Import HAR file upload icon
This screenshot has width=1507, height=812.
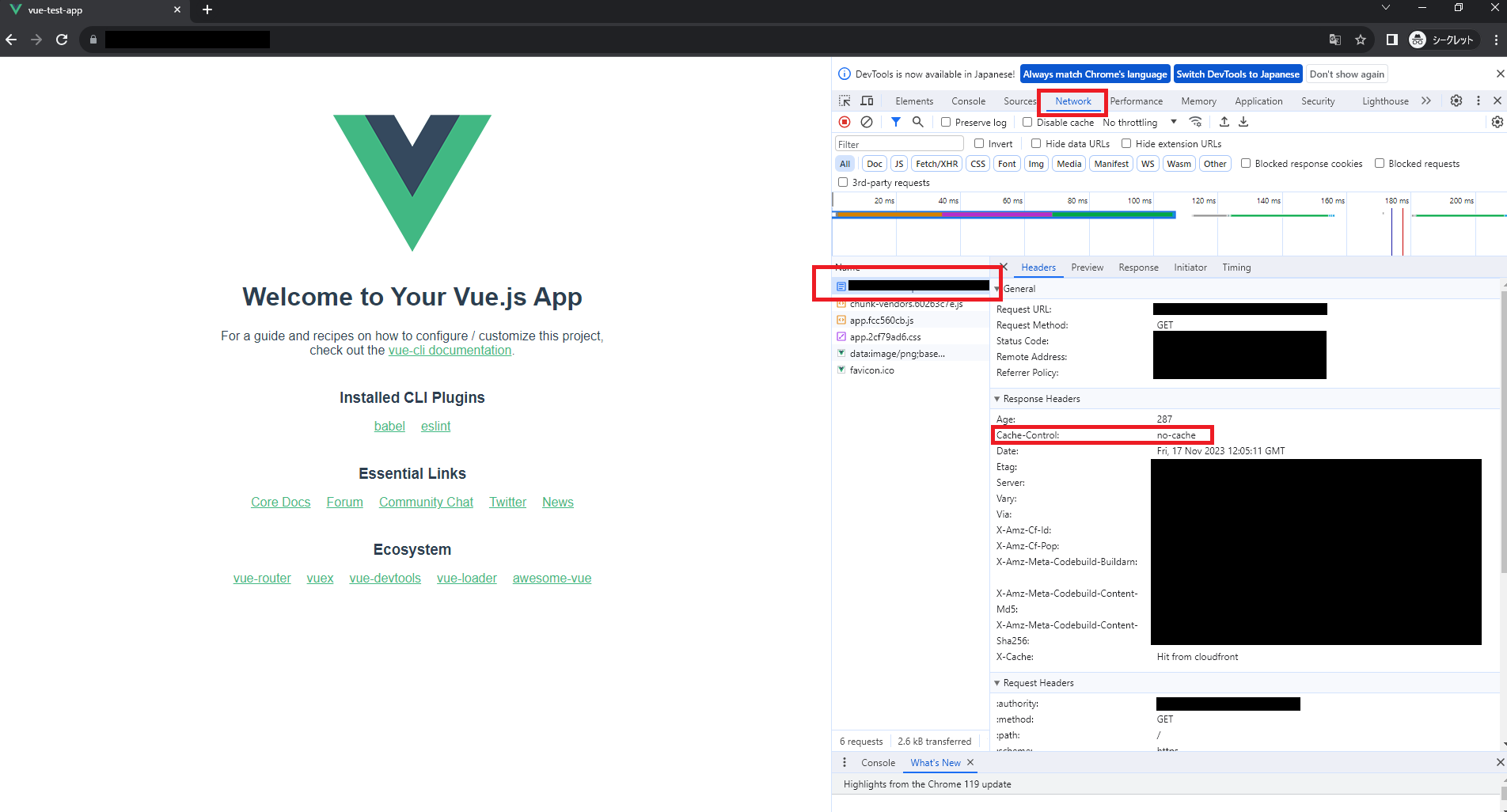click(x=1224, y=122)
